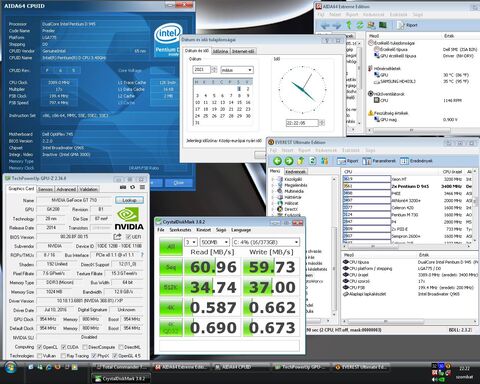Screen dimensions: 480x384
Task: Switch to the Validation tab in GPU-Z
Action: click(89, 189)
